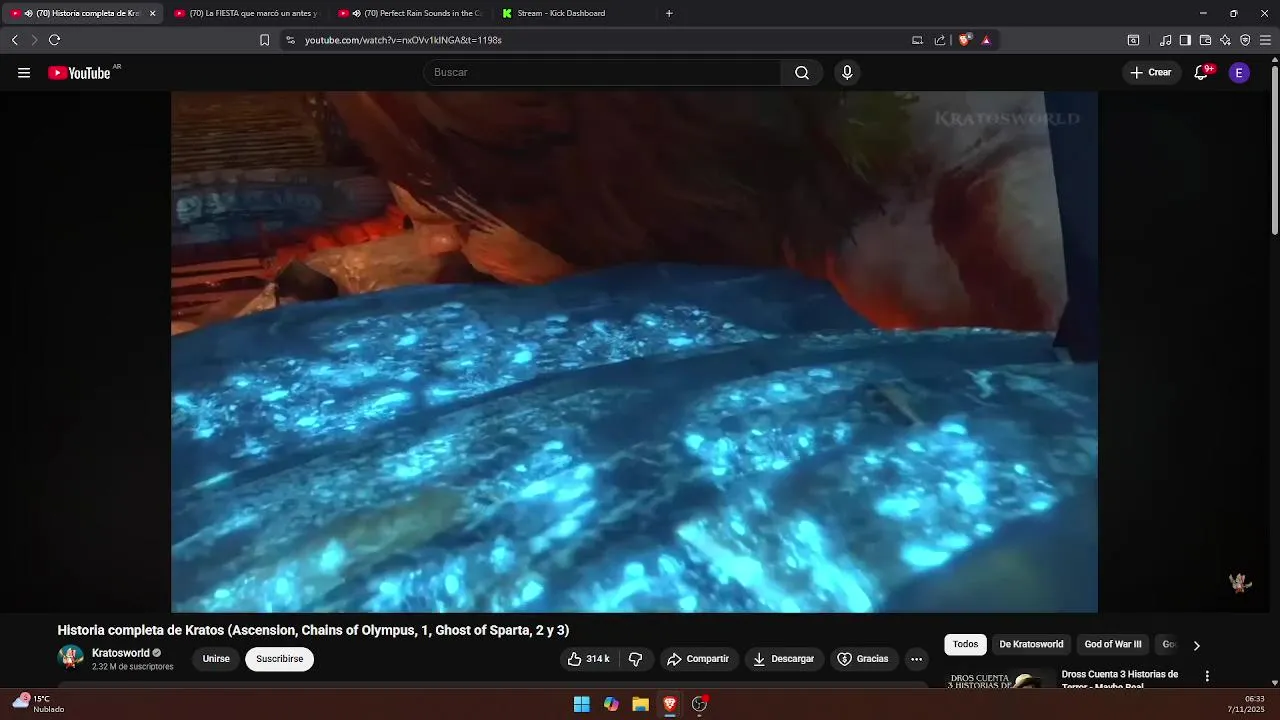The image size is (1280, 720).
Task: Open YouTube notifications bell
Action: point(1202,73)
